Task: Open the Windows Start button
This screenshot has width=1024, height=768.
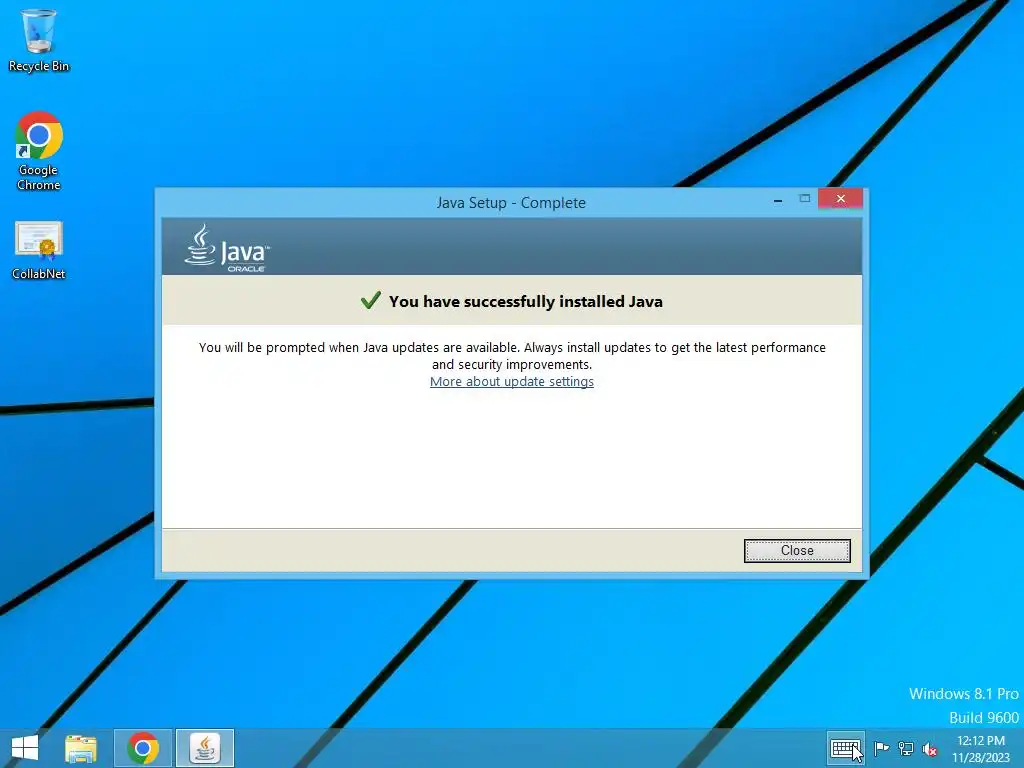Action: (x=25, y=748)
